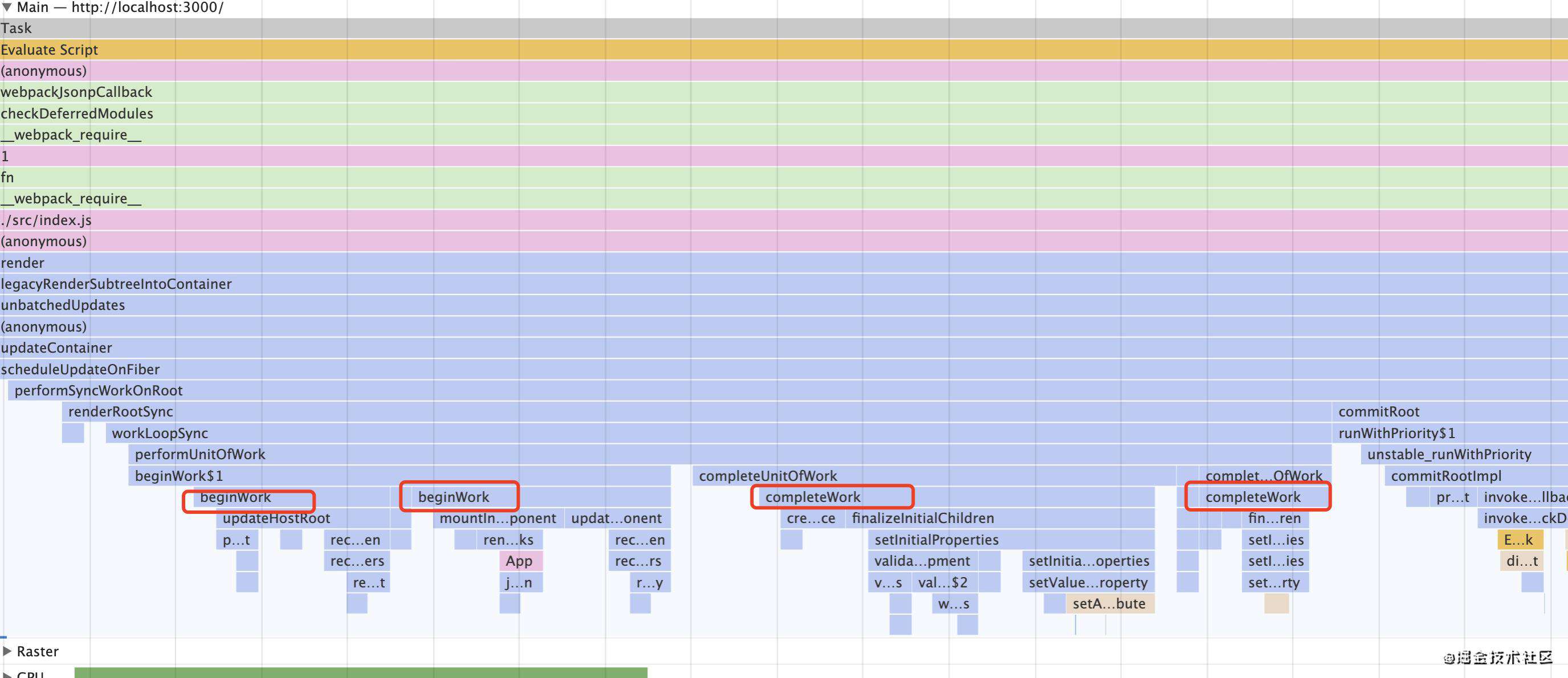Click the scheduleUpdateOnFiber frame

tap(784, 369)
